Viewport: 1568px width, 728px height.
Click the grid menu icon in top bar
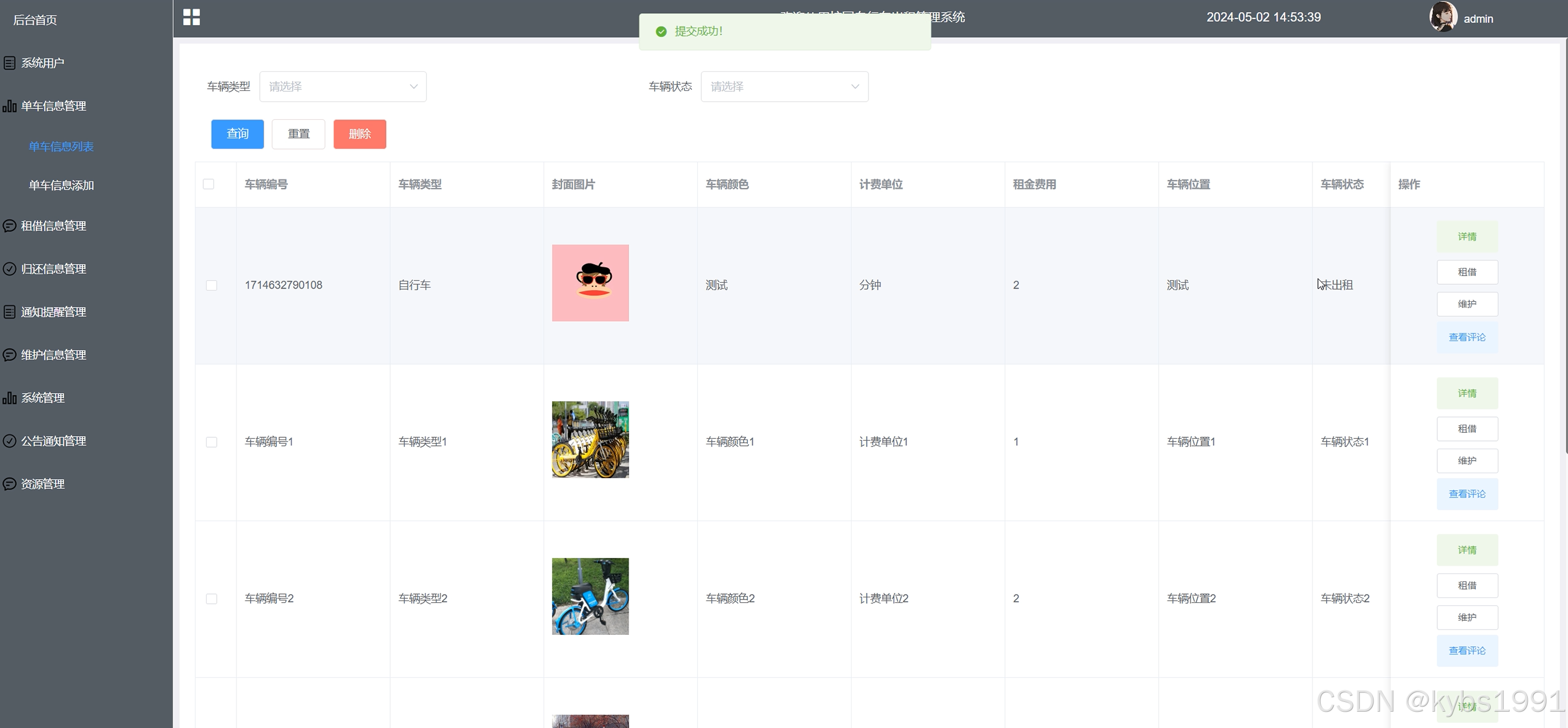click(191, 17)
